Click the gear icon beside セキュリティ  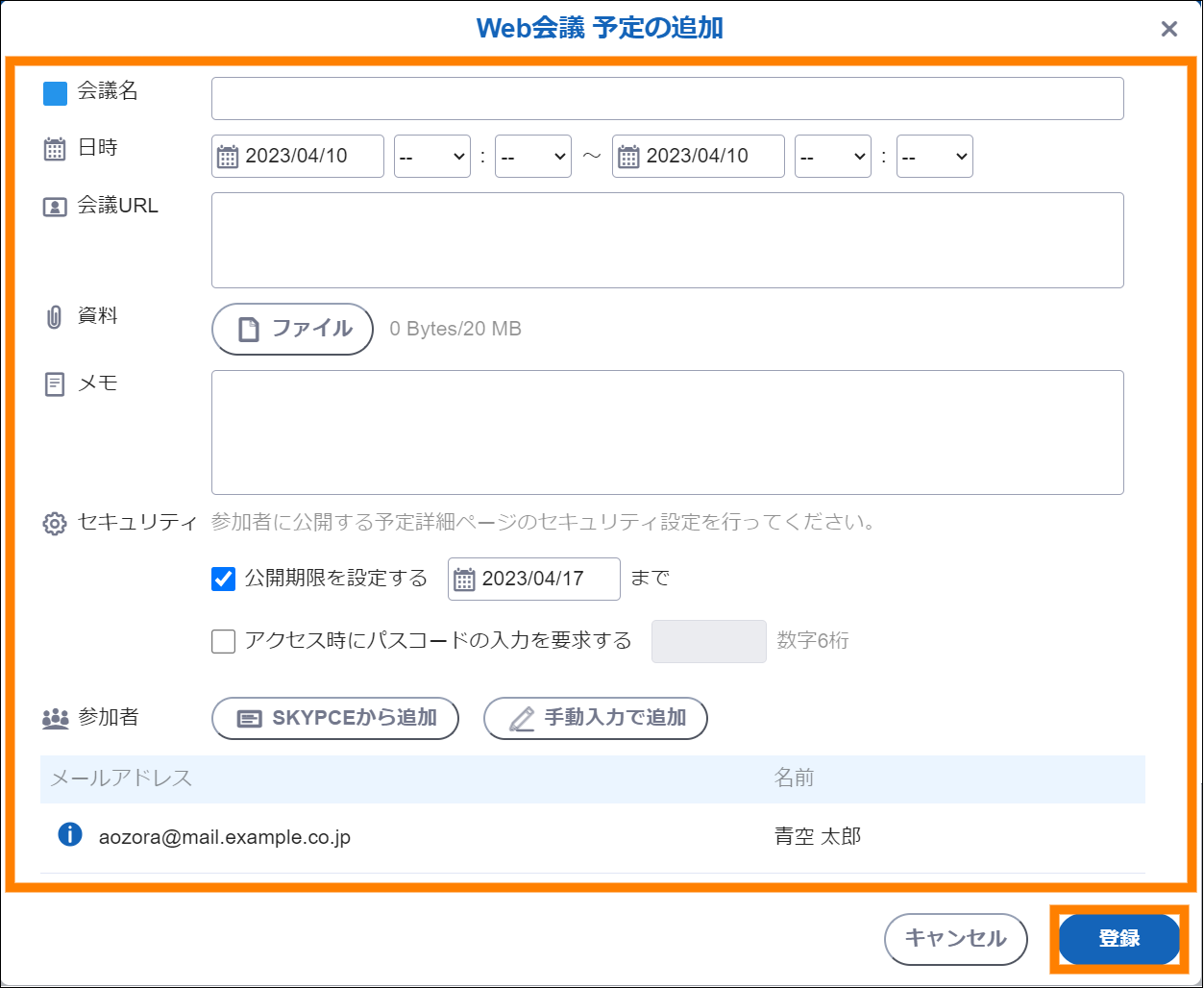(x=55, y=524)
